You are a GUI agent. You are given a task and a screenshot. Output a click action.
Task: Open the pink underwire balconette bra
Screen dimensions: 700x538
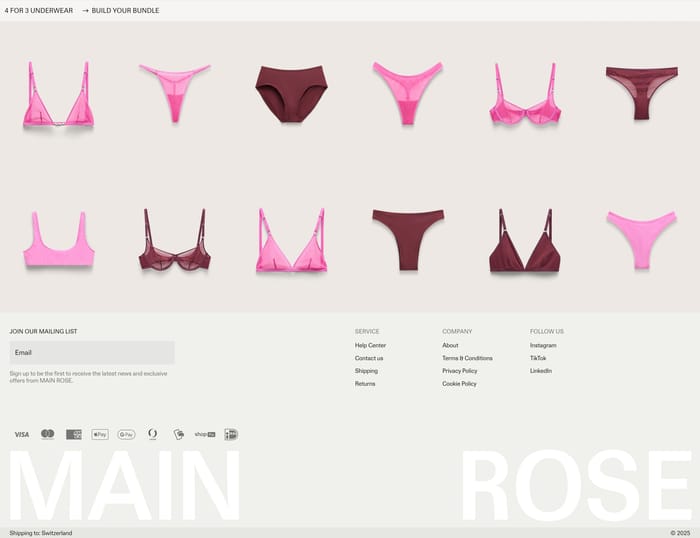click(x=525, y=93)
